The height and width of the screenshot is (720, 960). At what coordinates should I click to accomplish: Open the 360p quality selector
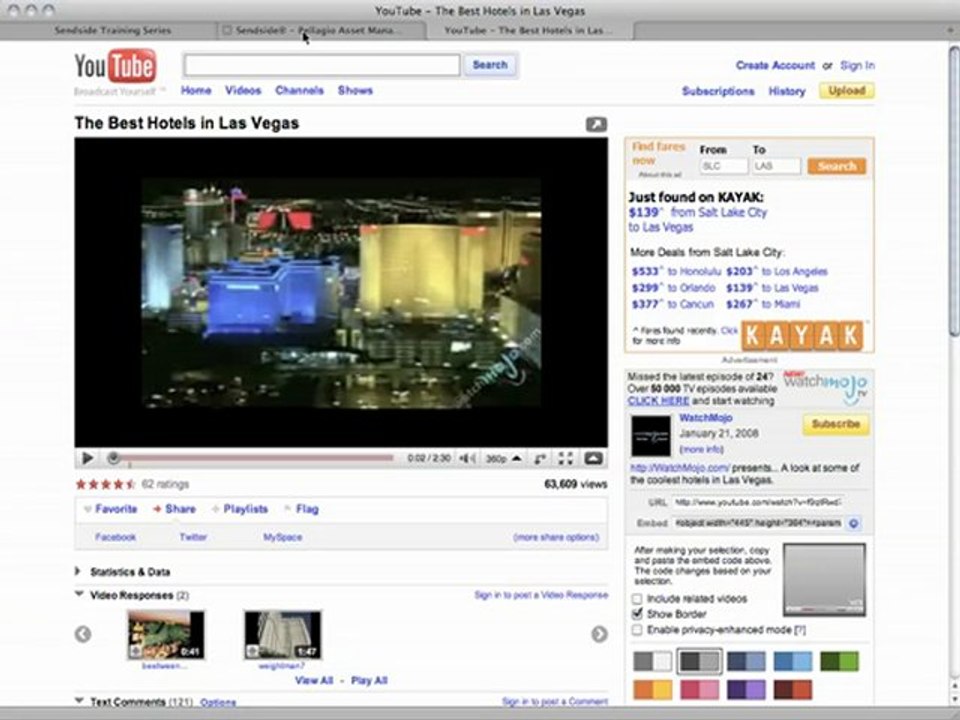pyautogui.click(x=503, y=458)
